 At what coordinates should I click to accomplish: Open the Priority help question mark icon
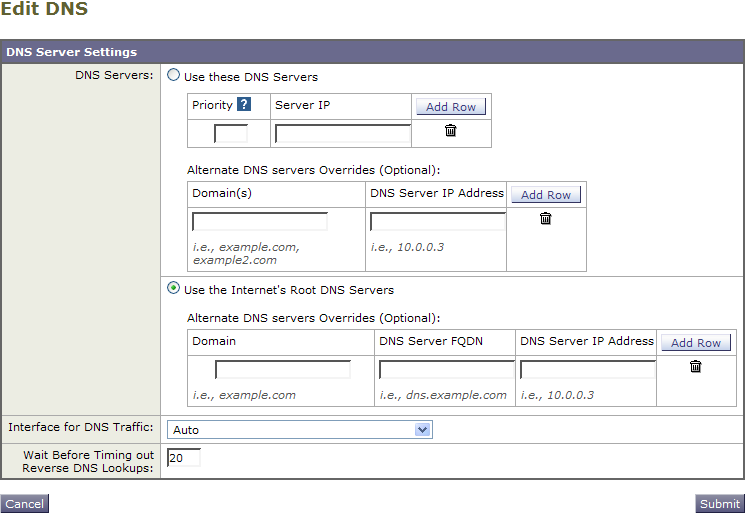[244, 104]
